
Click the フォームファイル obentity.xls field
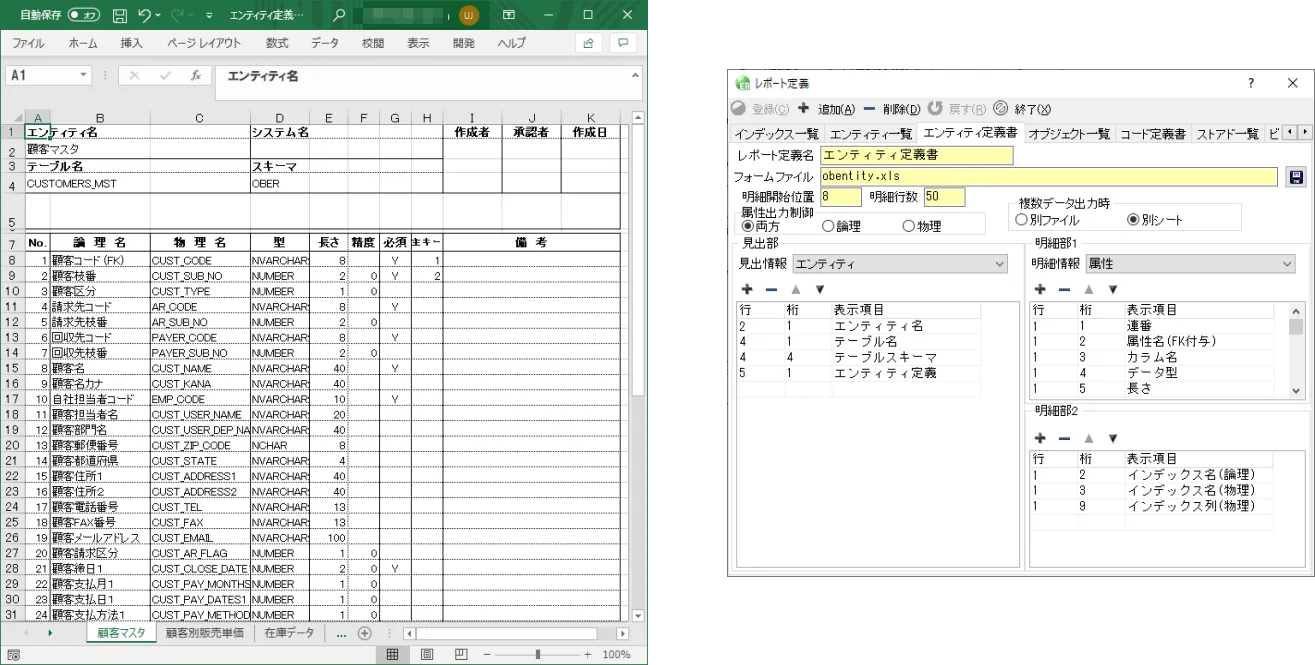(1049, 177)
